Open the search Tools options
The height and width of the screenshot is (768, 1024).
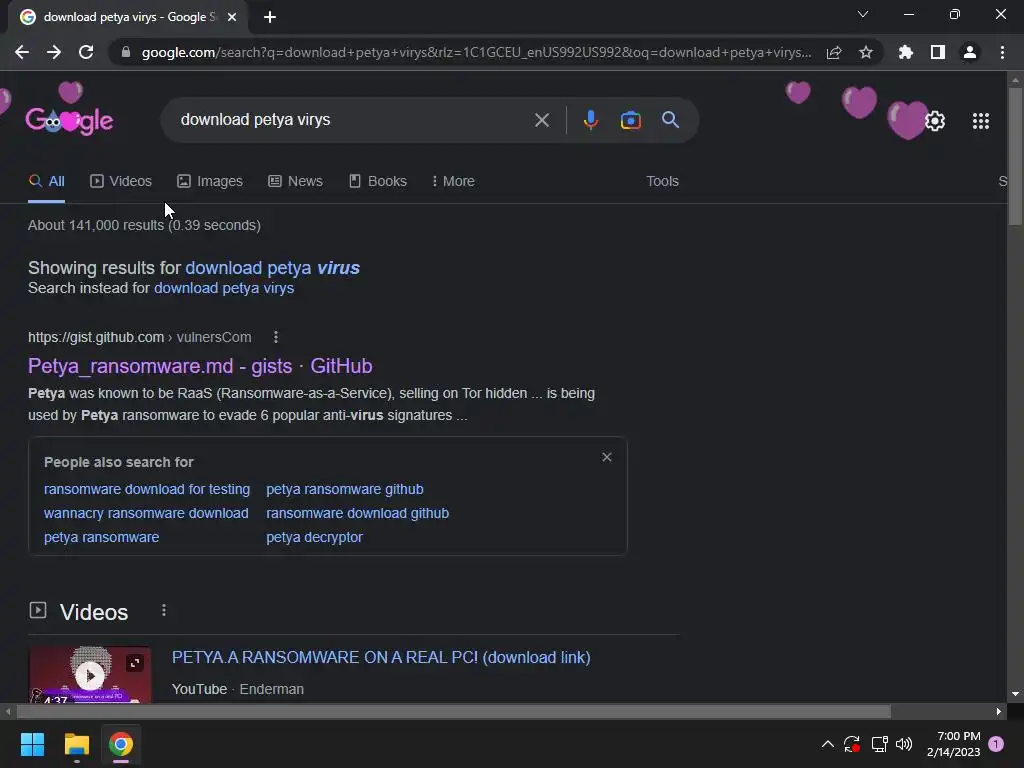pos(662,181)
